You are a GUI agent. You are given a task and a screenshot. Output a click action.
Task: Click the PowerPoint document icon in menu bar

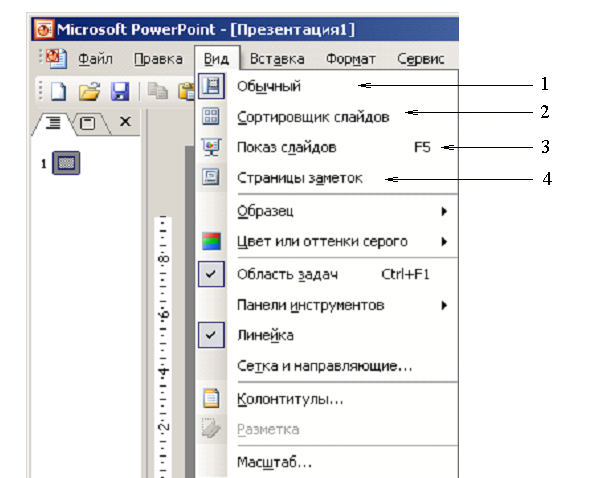[x=57, y=59]
